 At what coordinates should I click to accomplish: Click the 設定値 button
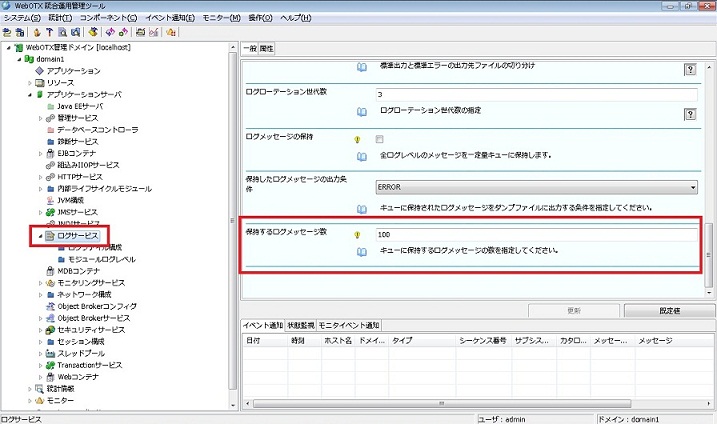[669, 311]
